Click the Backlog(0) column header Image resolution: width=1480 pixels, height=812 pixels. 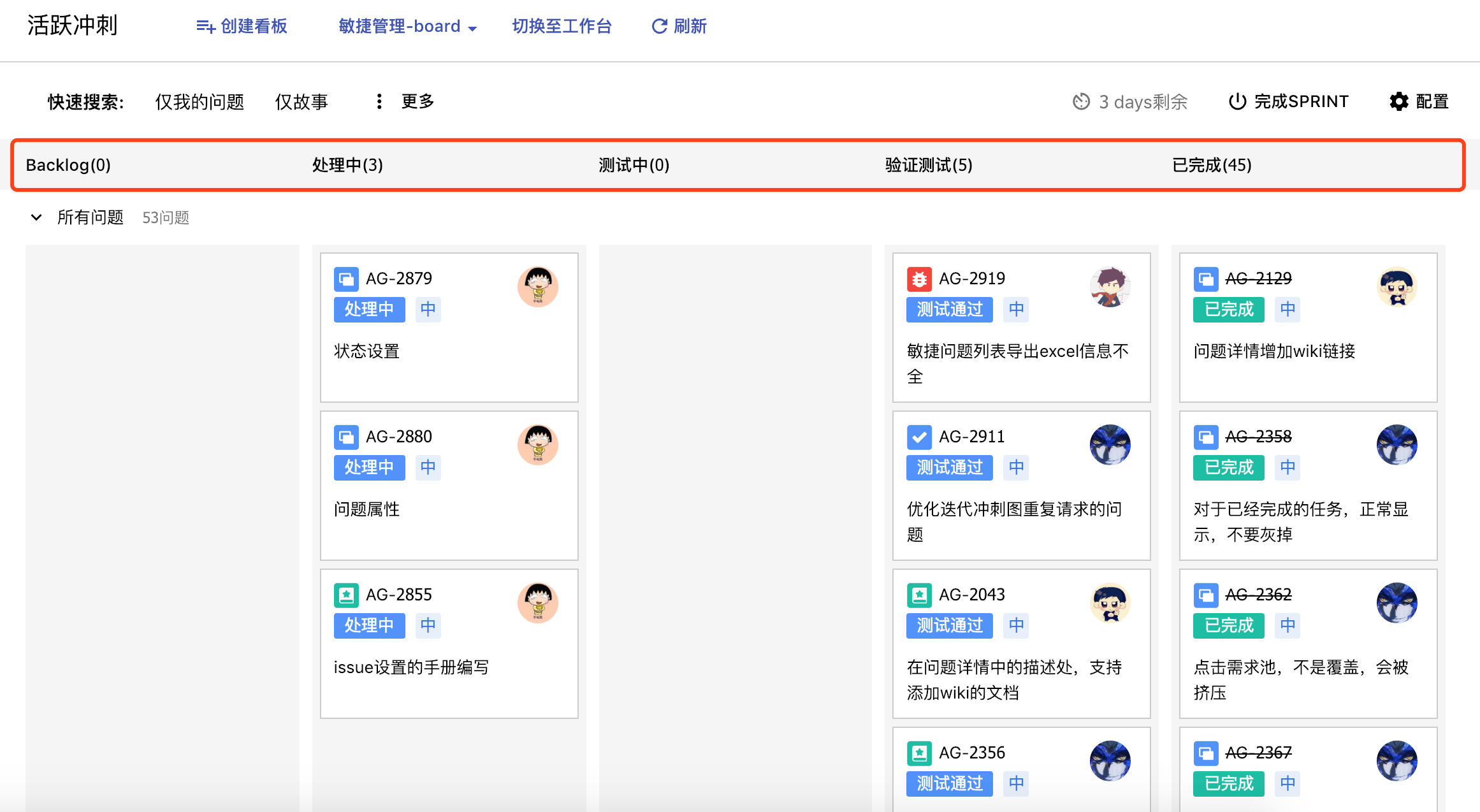pyautogui.click(x=68, y=165)
